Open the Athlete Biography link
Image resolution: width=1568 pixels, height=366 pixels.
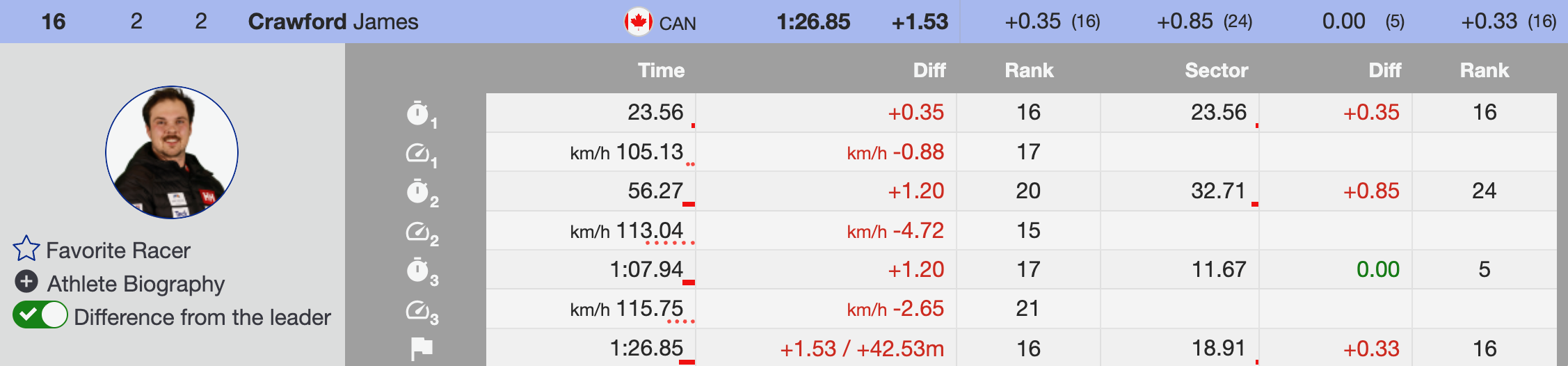[x=136, y=284]
